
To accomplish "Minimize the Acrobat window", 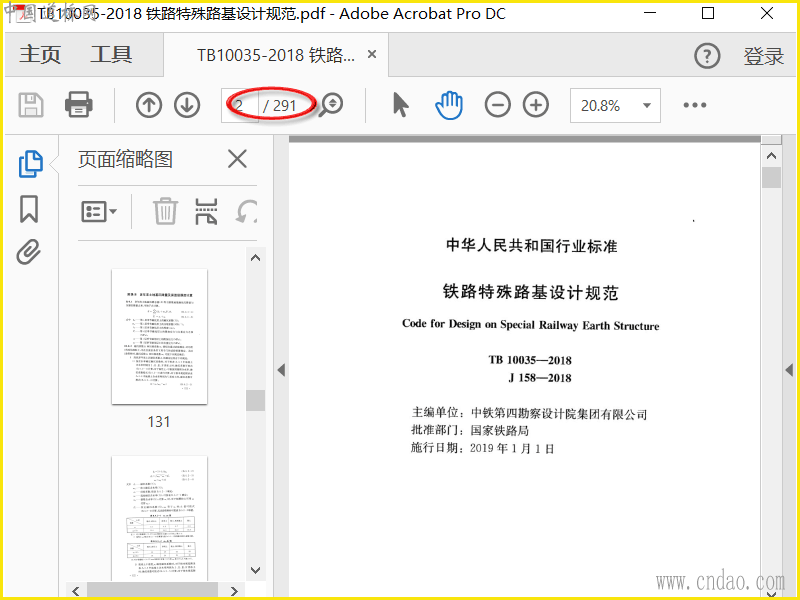I will tap(650, 13).
